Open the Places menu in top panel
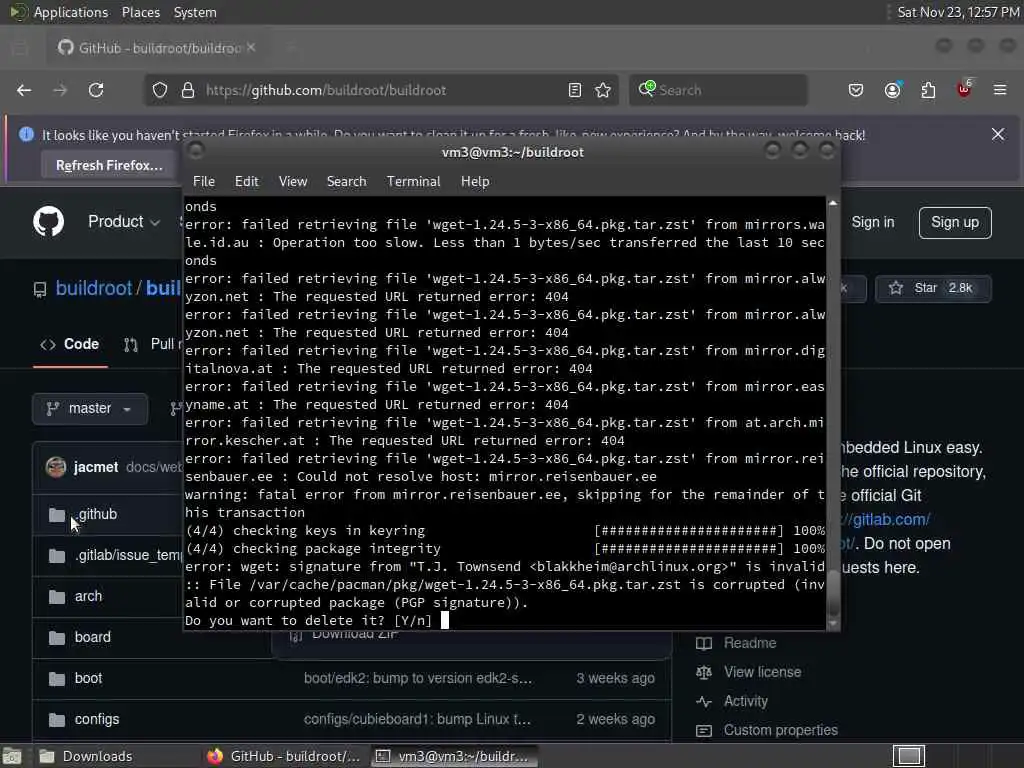 tap(140, 12)
